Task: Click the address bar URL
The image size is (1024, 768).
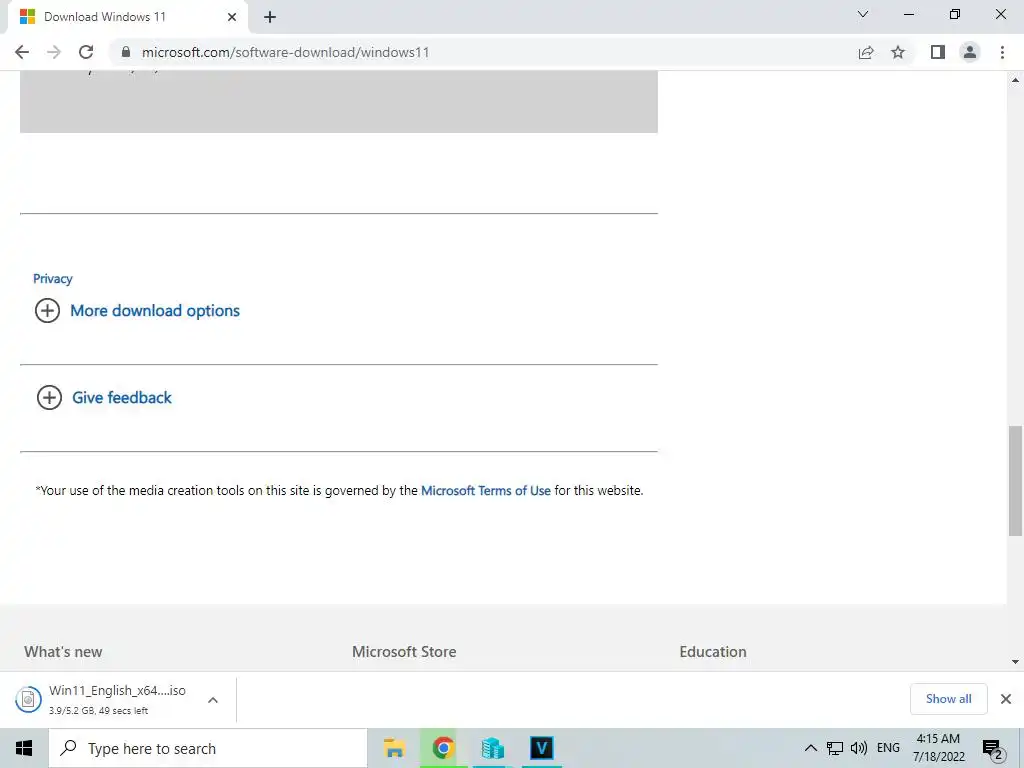Action: [x=285, y=52]
